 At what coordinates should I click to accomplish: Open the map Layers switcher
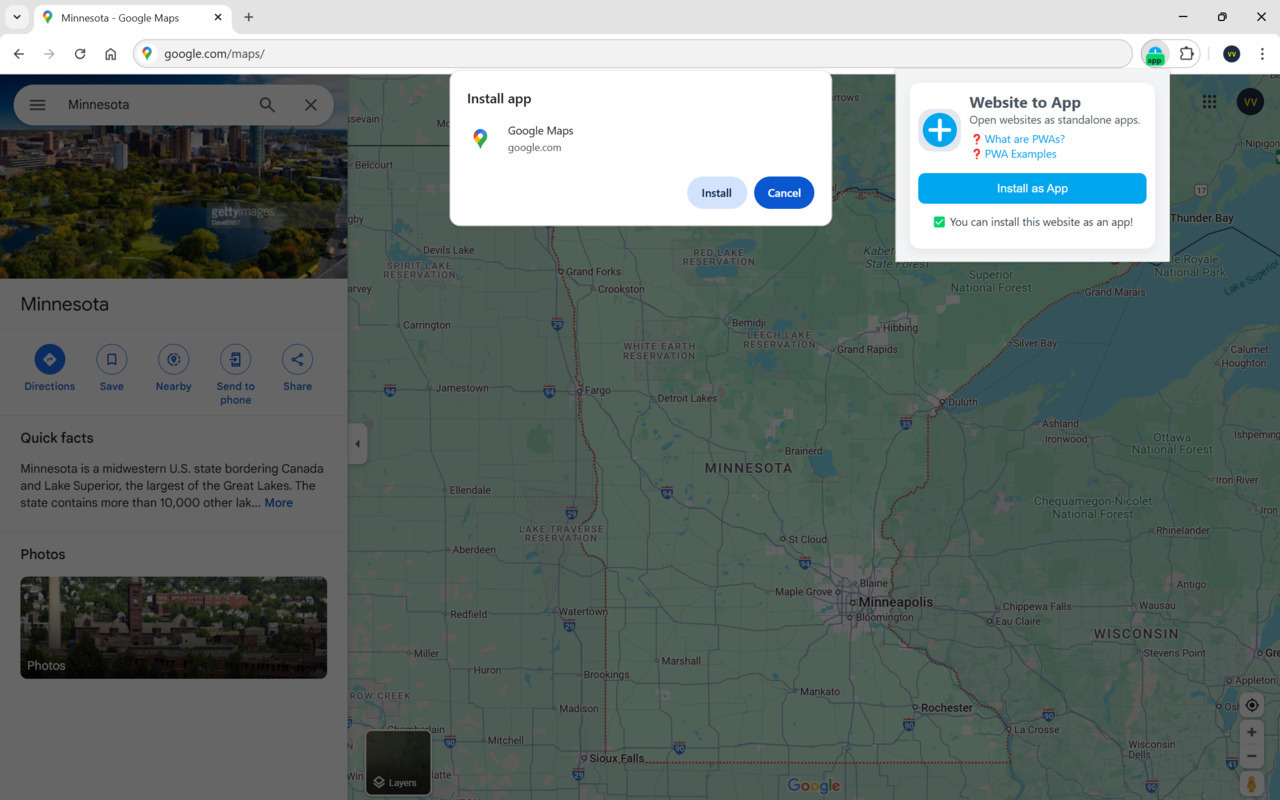[398, 762]
